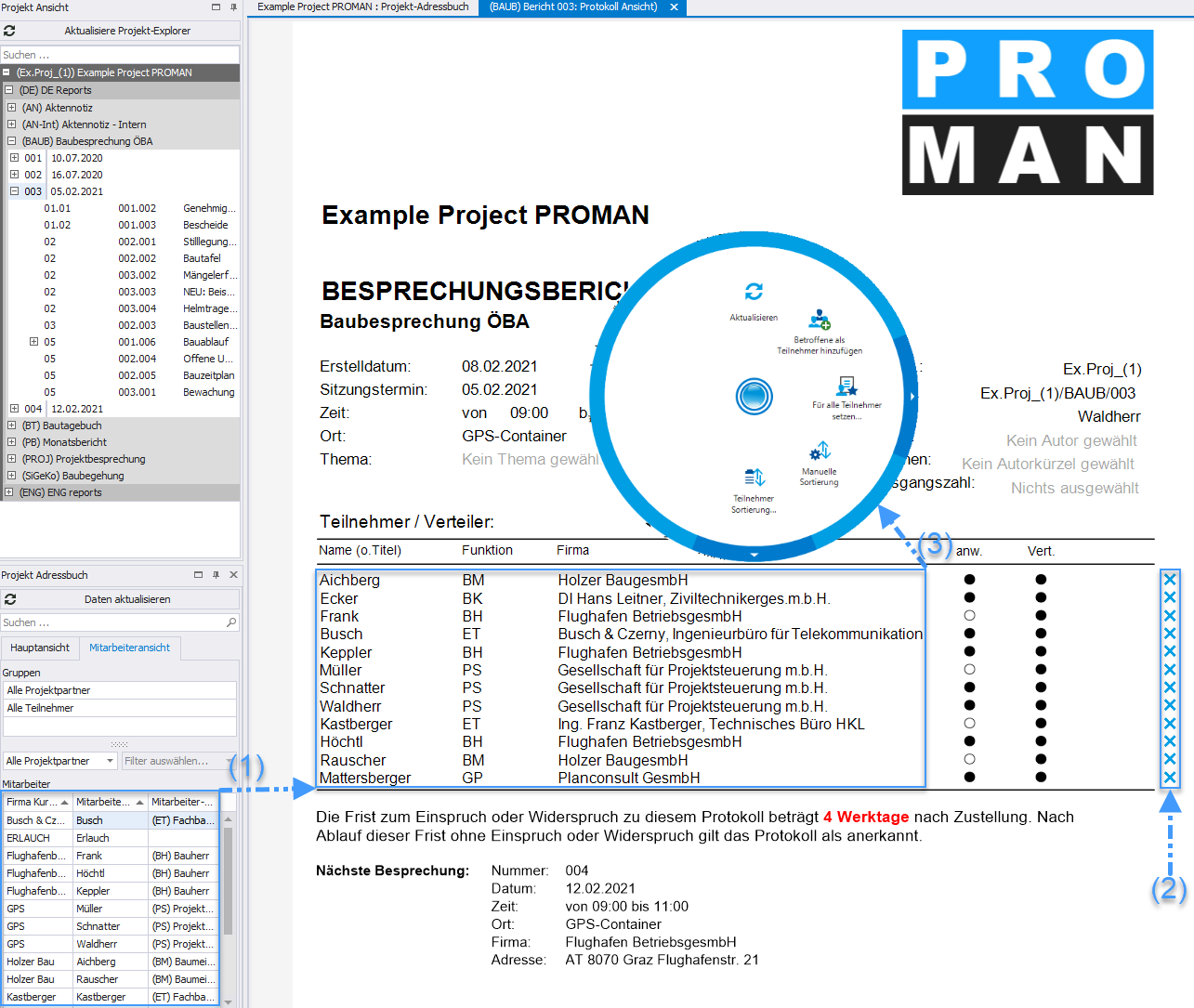Remove participant Kastberger with X icon
Viewport: 1194px width, 1008px height.
(x=1170, y=724)
